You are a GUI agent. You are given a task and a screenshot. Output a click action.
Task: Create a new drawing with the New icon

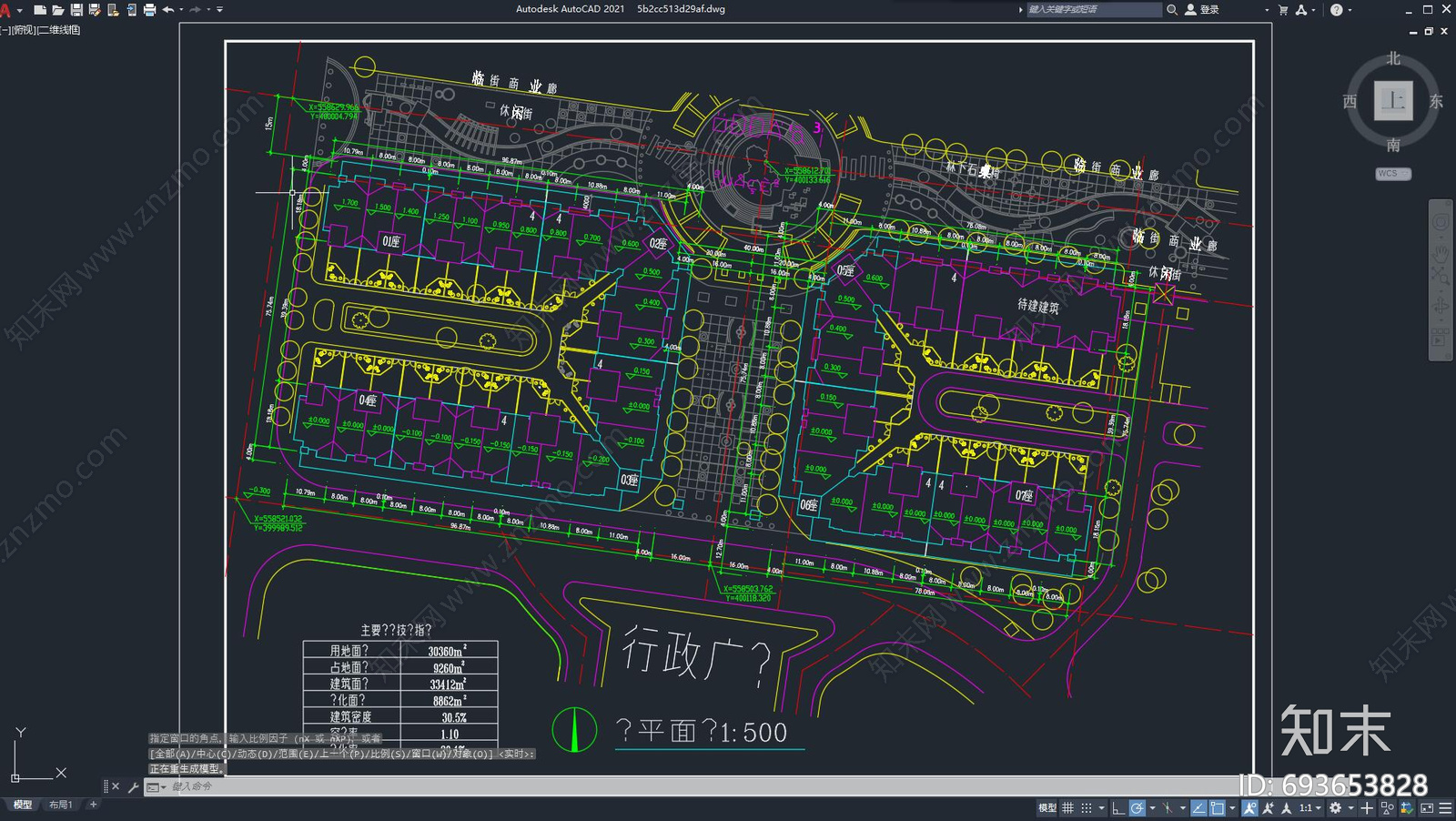pyautogui.click(x=40, y=9)
